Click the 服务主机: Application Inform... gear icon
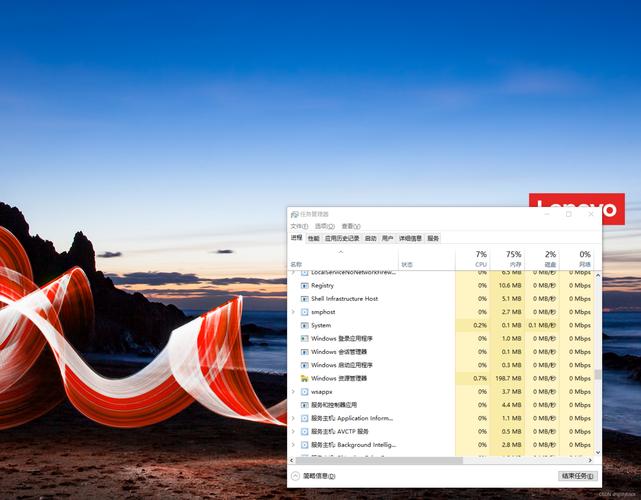The width and height of the screenshot is (641, 500). click(305, 419)
